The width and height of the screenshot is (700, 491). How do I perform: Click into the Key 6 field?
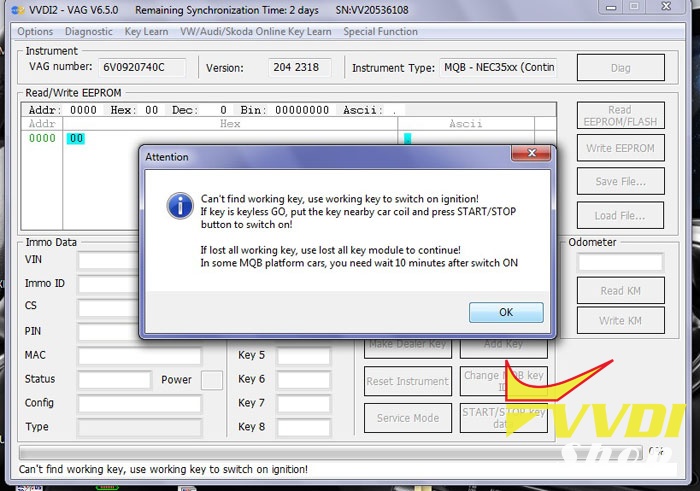click(x=304, y=380)
